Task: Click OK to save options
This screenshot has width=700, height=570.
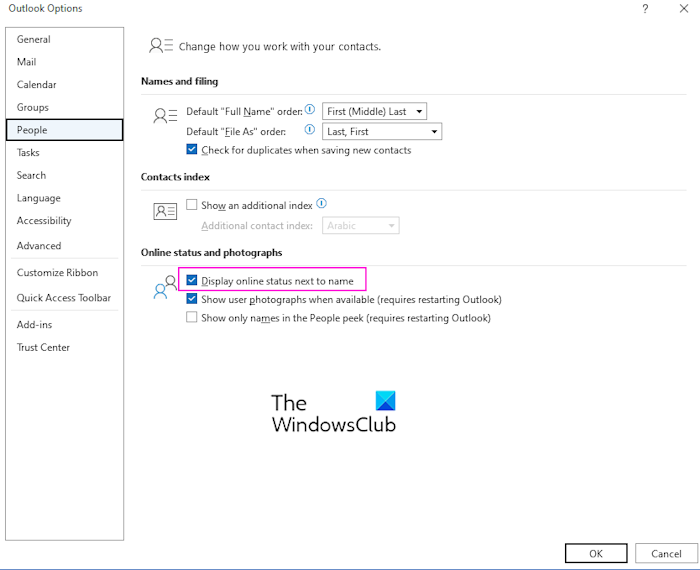Action: coord(596,553)
